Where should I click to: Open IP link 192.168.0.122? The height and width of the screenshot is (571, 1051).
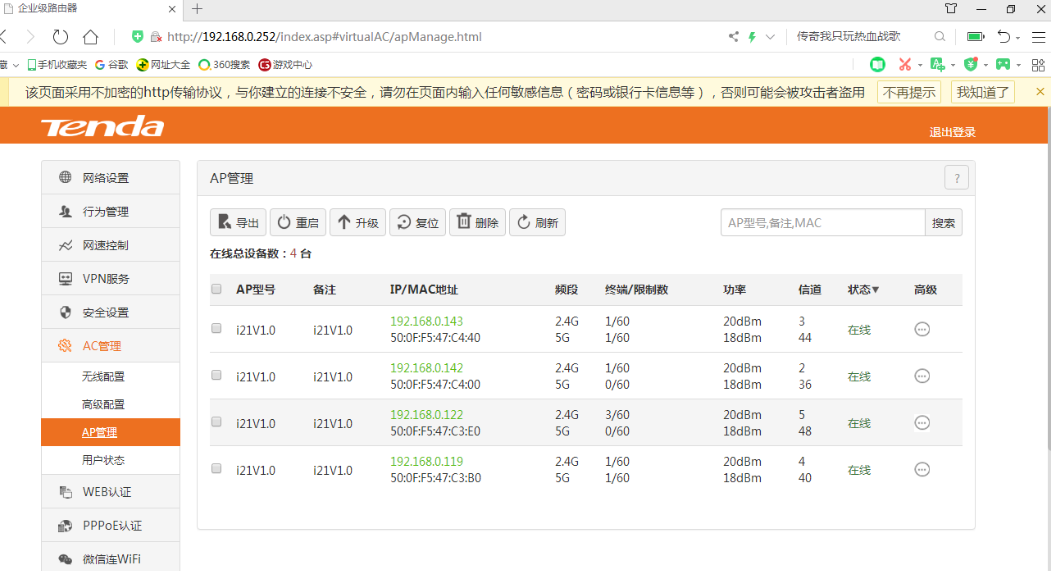(x=426, y=415)
